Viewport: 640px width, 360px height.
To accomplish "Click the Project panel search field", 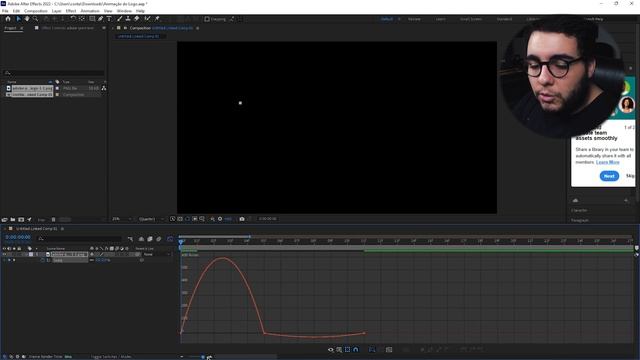I will coord(54,73).
